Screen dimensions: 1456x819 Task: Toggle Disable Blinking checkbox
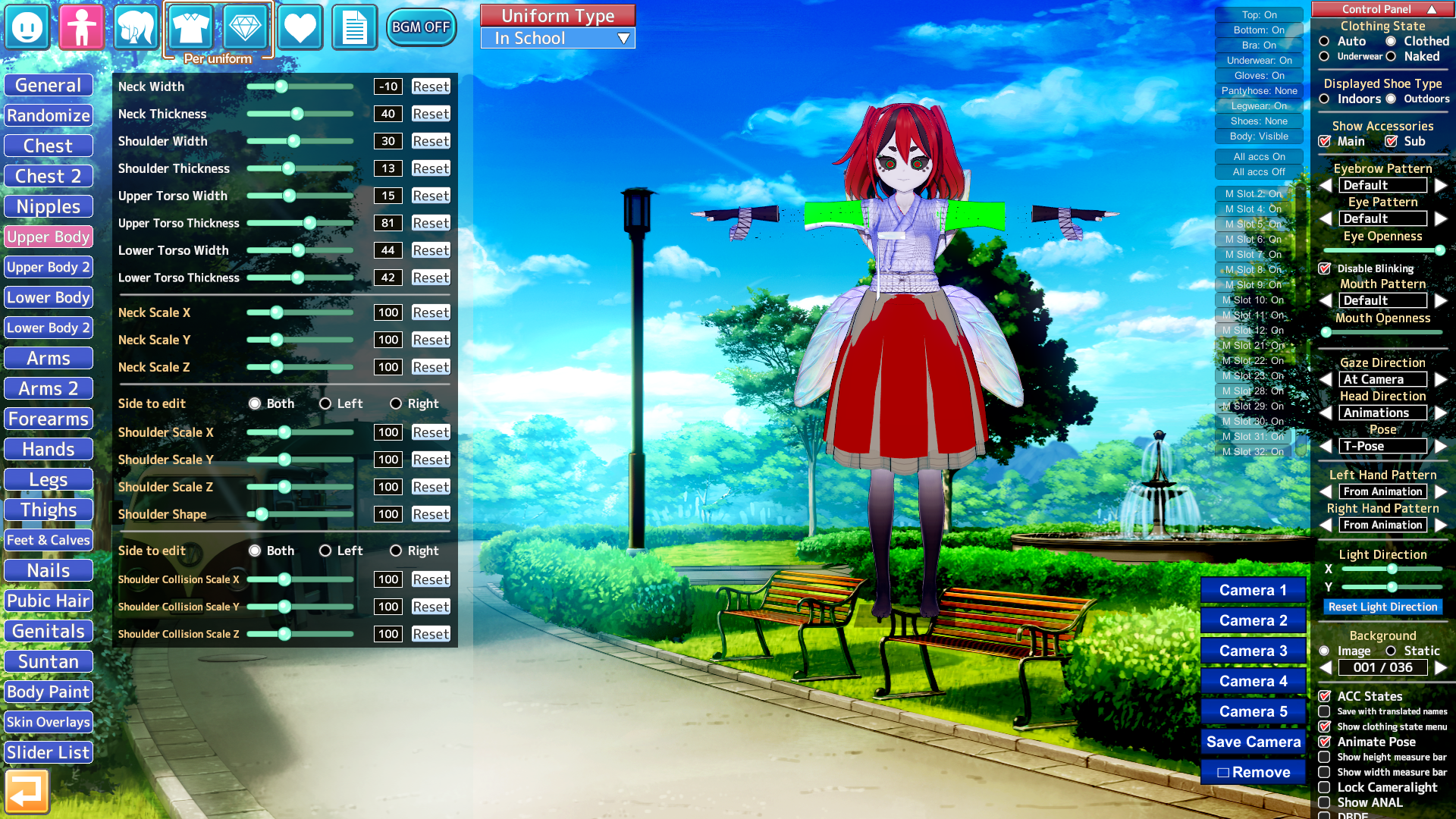1325,268
